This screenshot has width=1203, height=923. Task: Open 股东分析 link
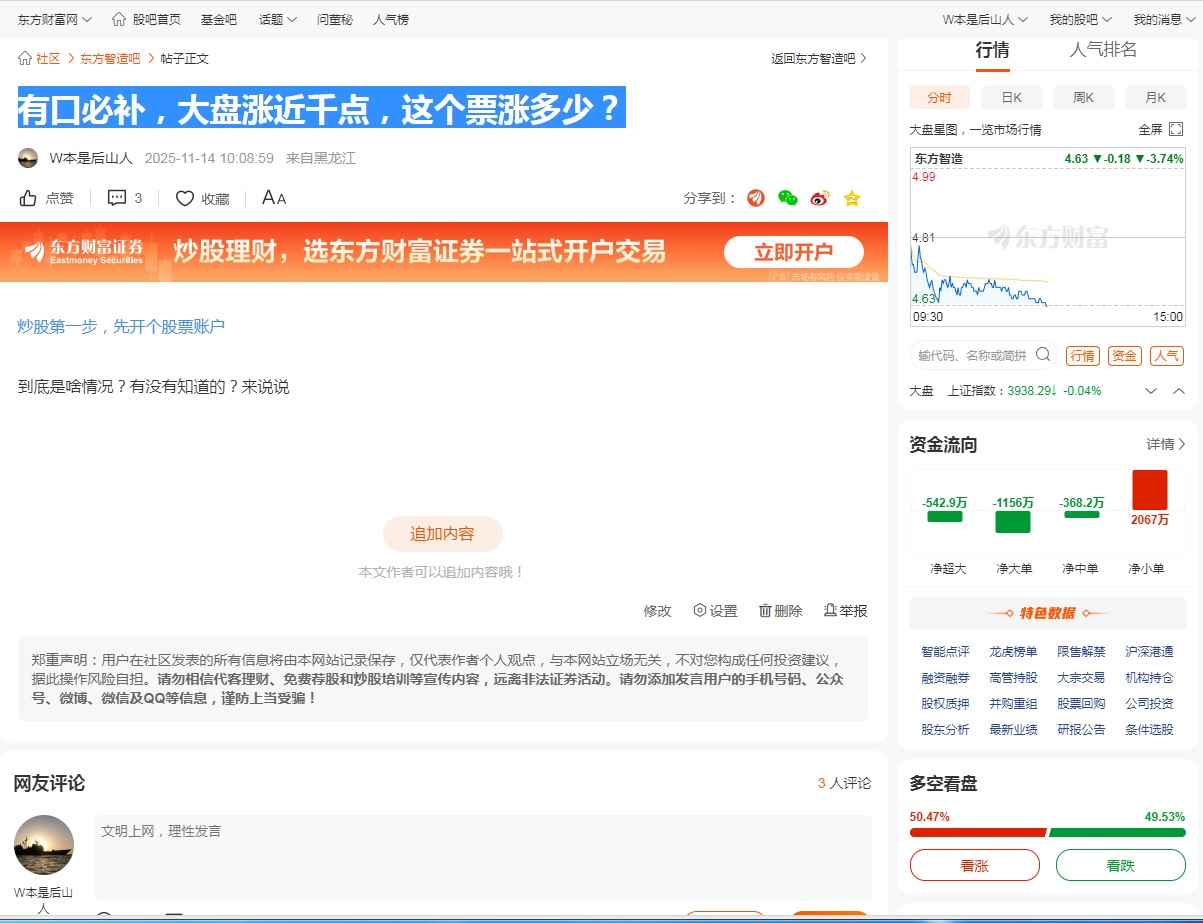point(945,729)
